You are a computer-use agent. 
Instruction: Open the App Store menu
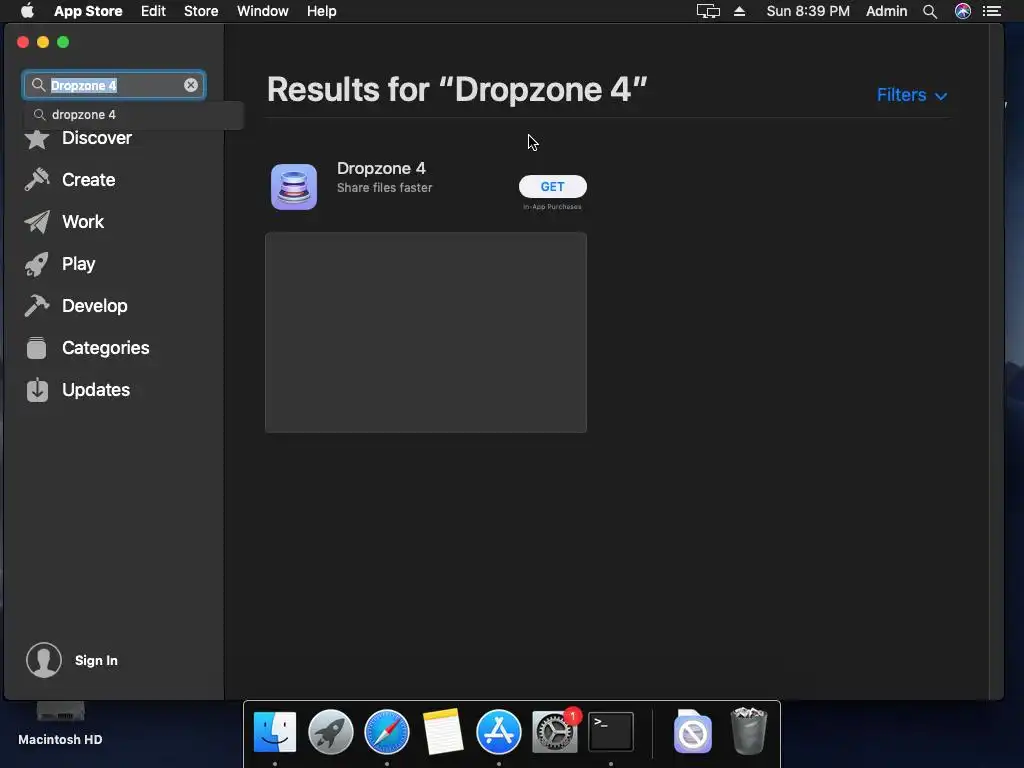click(x=88, y=11)
